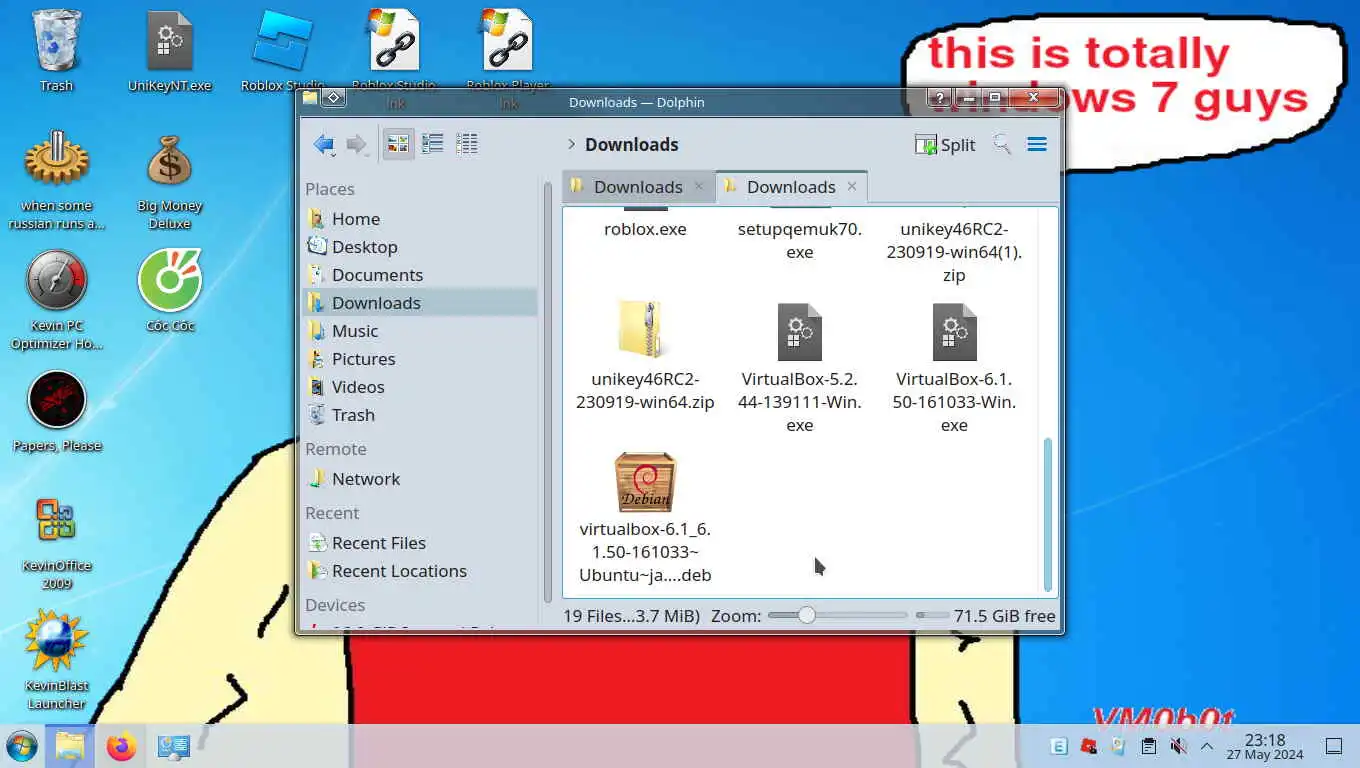This screenshot has height=768, width=1360.
Task: Click the roblox.exe file name
Action: tap(645, 229)
